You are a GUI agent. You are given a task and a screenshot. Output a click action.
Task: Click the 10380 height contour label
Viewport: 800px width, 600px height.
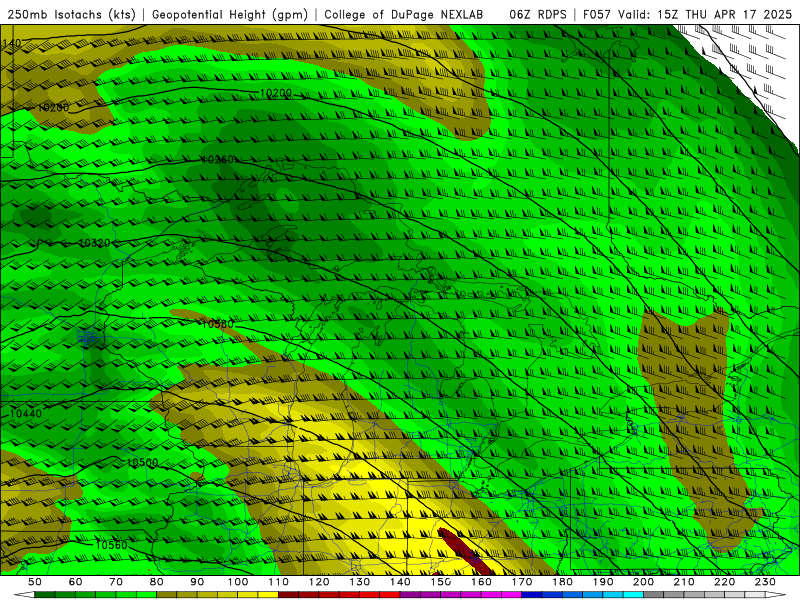point(217,324)
